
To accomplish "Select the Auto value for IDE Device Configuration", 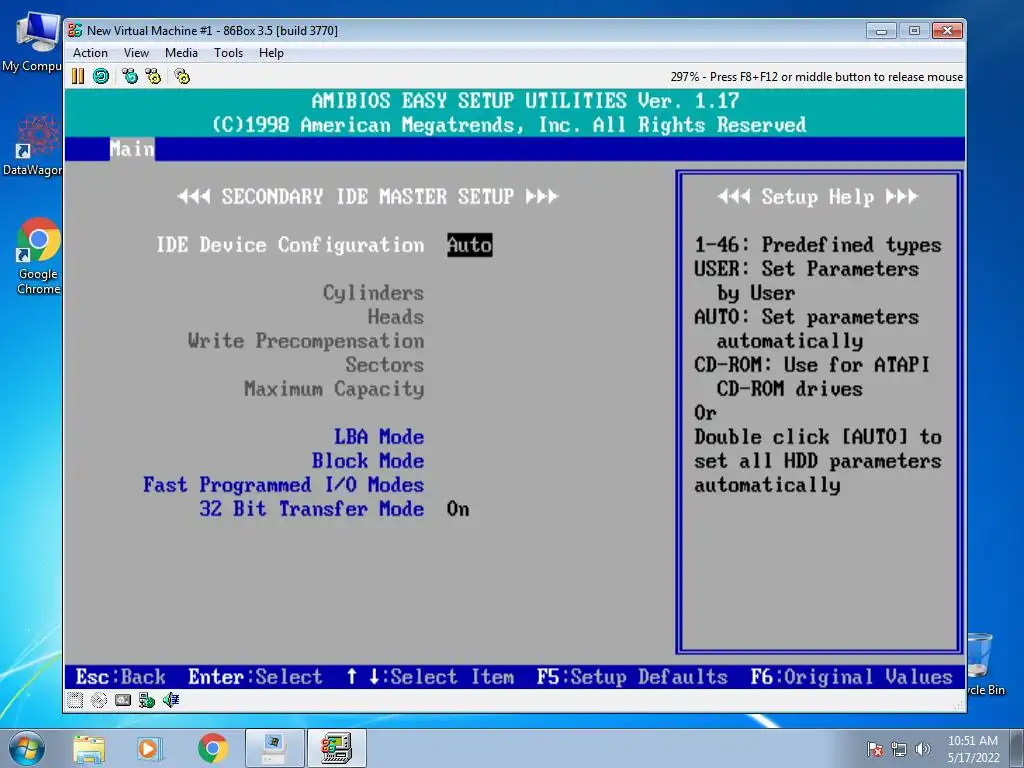I will click(x=470, y=245).
